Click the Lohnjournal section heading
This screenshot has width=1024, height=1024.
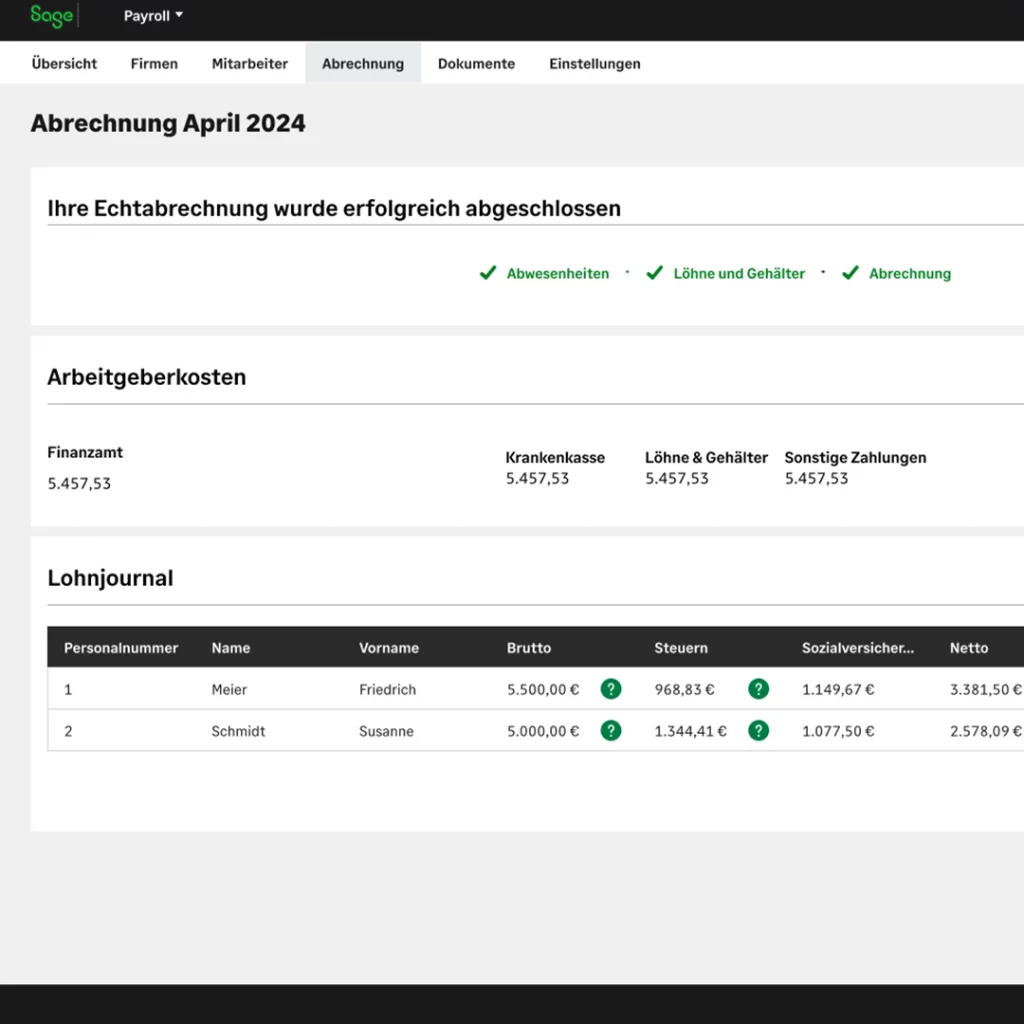click(110, 578)
